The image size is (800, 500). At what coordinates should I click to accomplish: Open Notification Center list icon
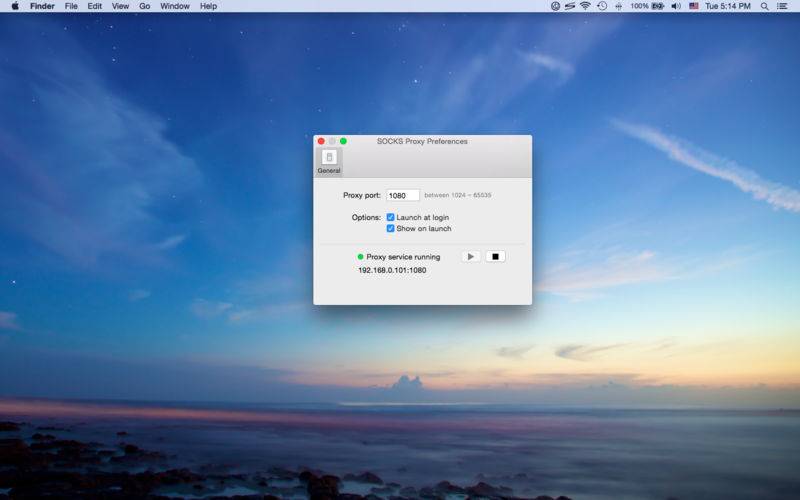(x=784, y=6)
